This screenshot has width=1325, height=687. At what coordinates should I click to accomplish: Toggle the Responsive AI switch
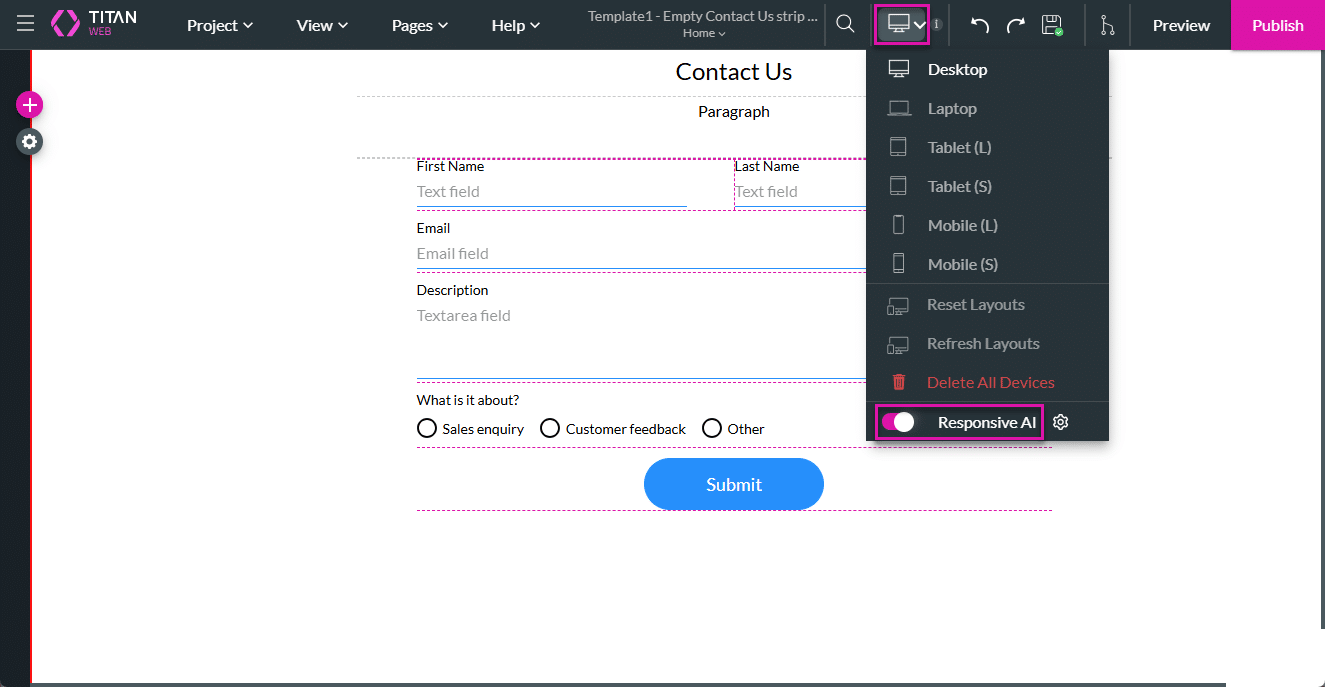(898, 423)
